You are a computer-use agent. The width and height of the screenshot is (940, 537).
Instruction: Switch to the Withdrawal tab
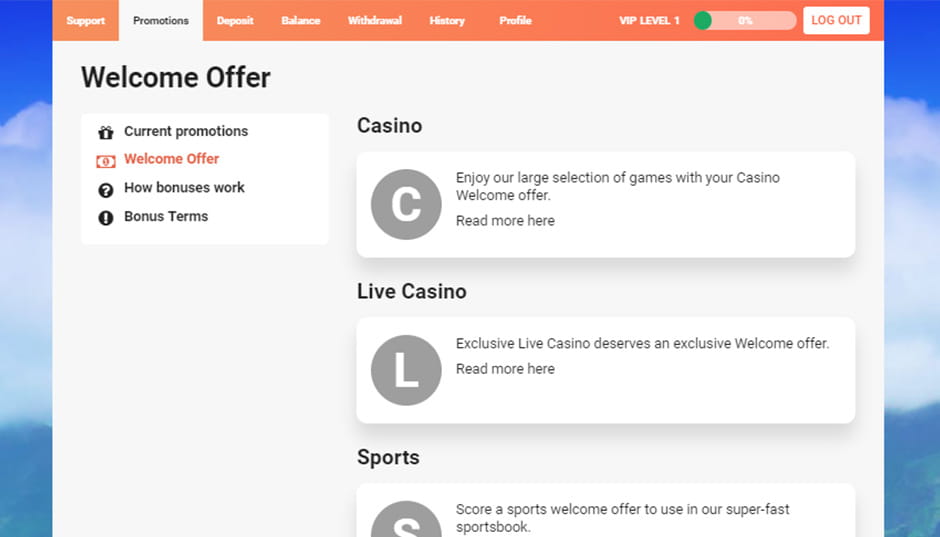(375, 20)
